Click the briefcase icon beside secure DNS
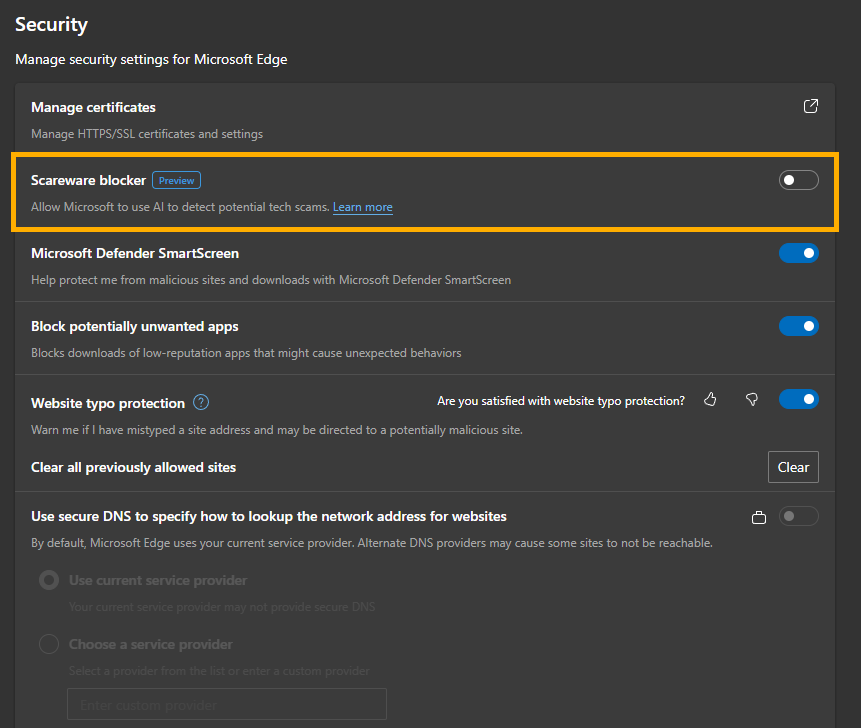Image resolution: width=861 pixels, height=728 pixels. 759,517
